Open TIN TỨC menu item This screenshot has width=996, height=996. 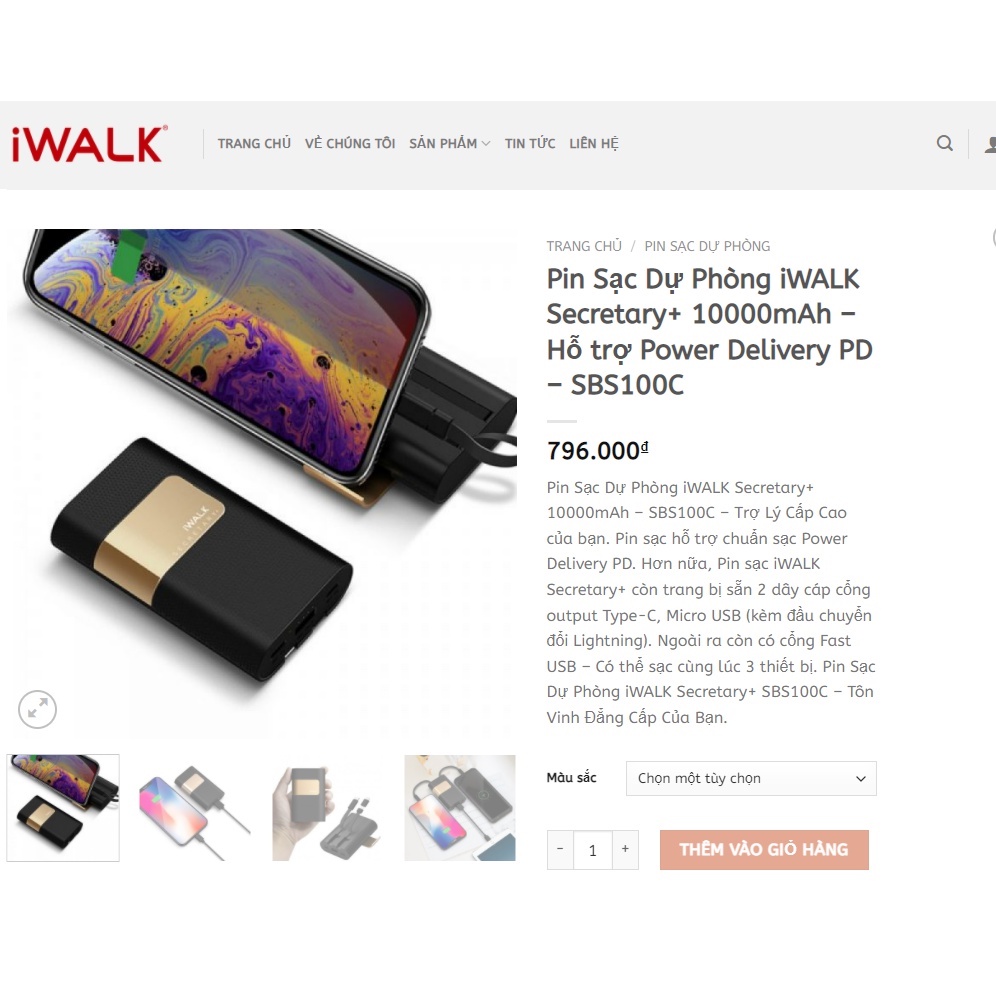click(530, 144)
